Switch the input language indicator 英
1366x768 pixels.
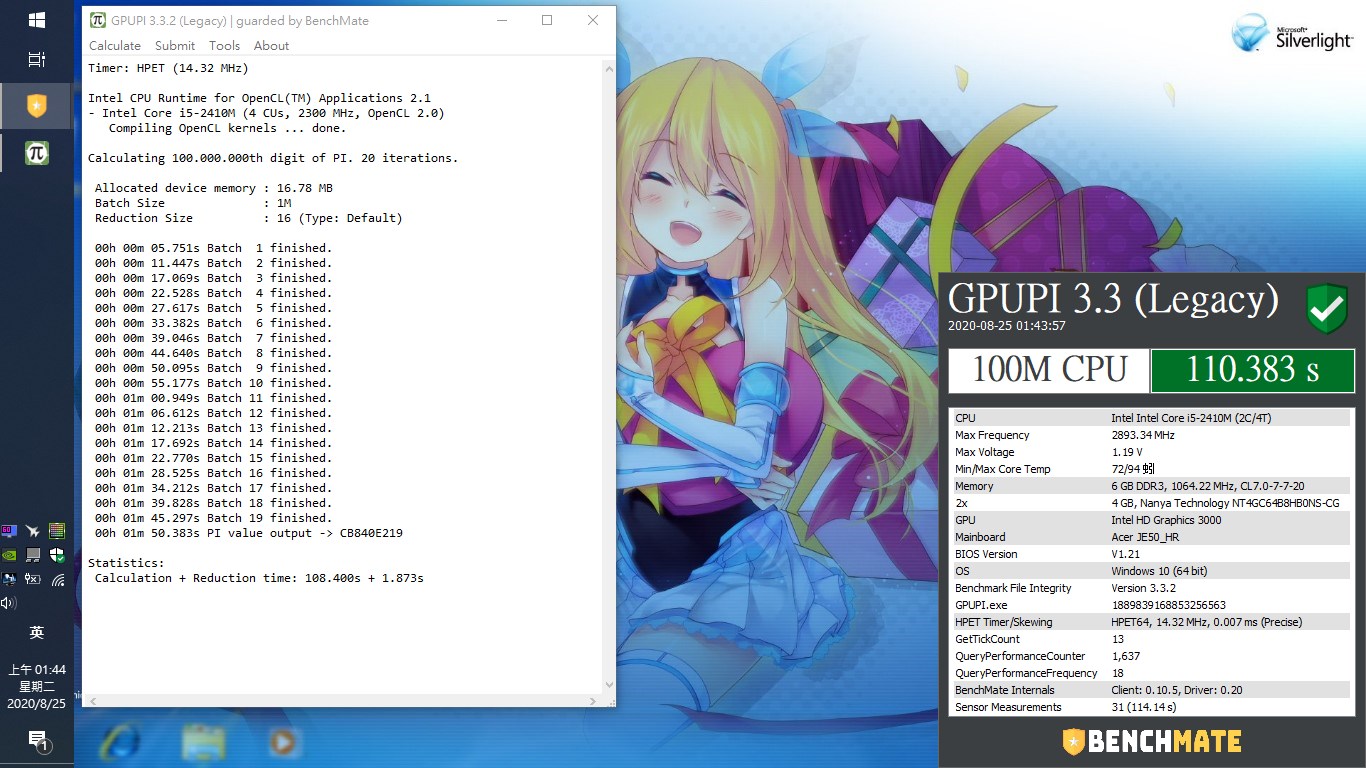click(36, 632)
